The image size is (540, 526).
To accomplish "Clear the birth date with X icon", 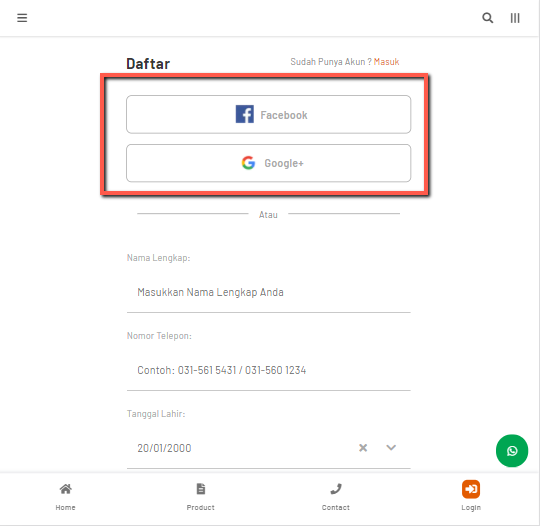I will [x=363, y=448].
